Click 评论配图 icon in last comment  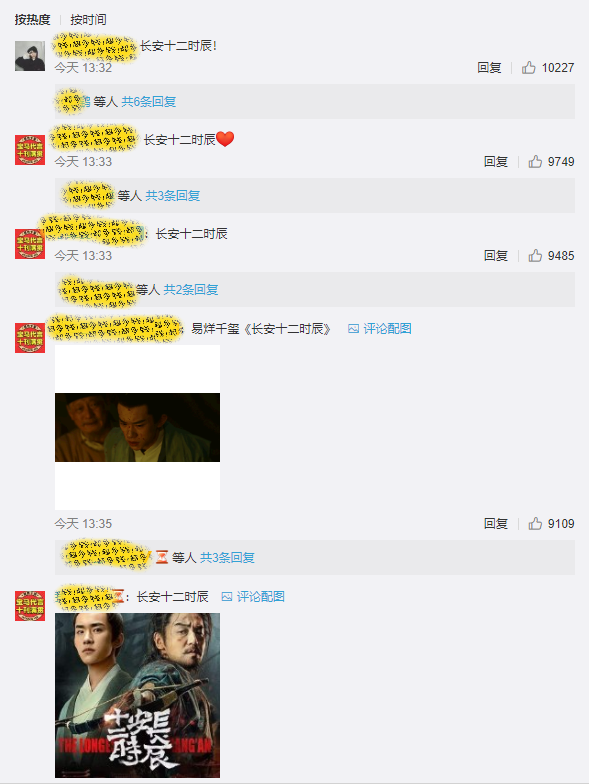227,596
